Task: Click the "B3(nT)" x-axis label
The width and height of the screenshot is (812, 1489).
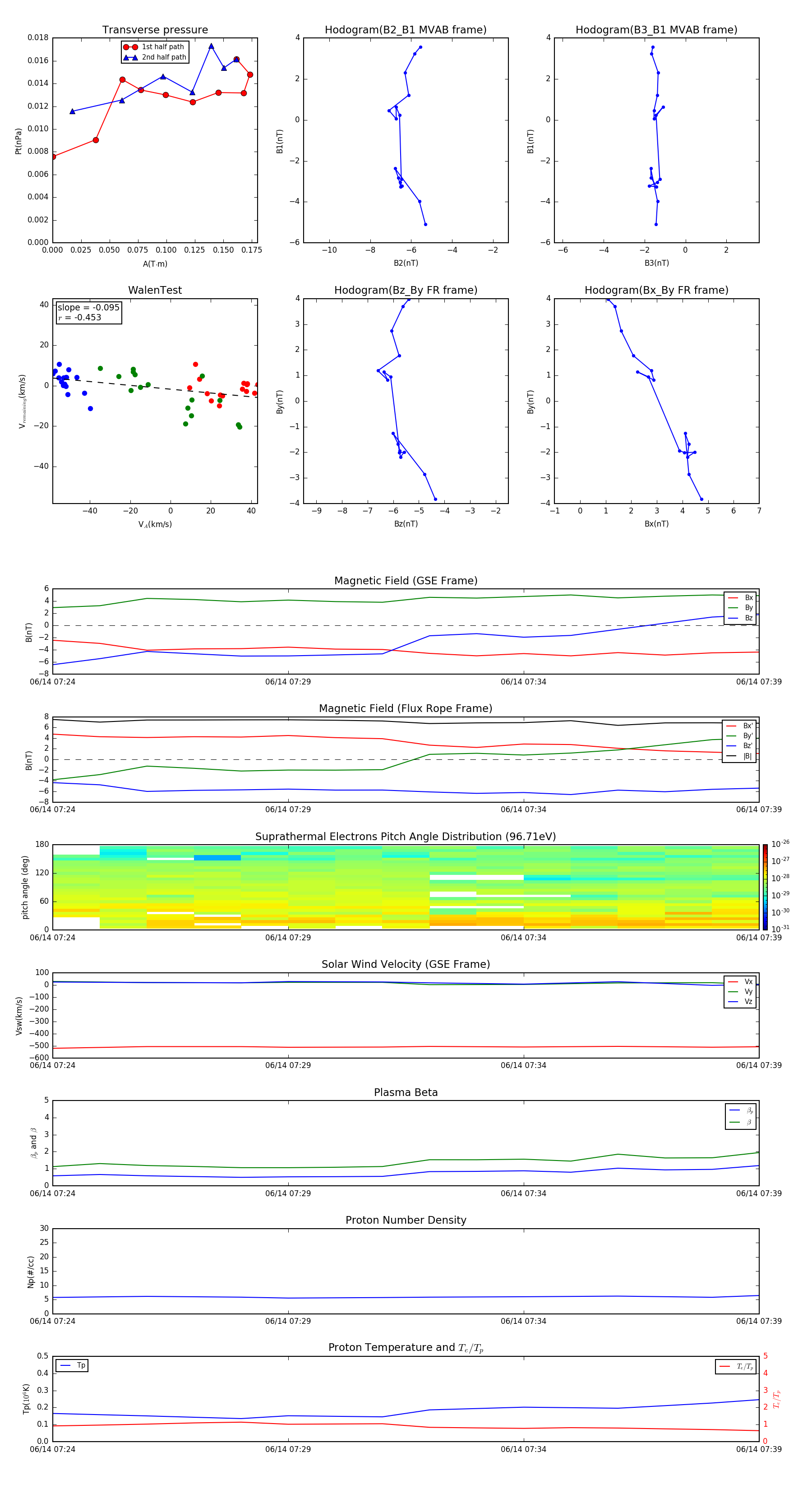Action: pos(656,263)
